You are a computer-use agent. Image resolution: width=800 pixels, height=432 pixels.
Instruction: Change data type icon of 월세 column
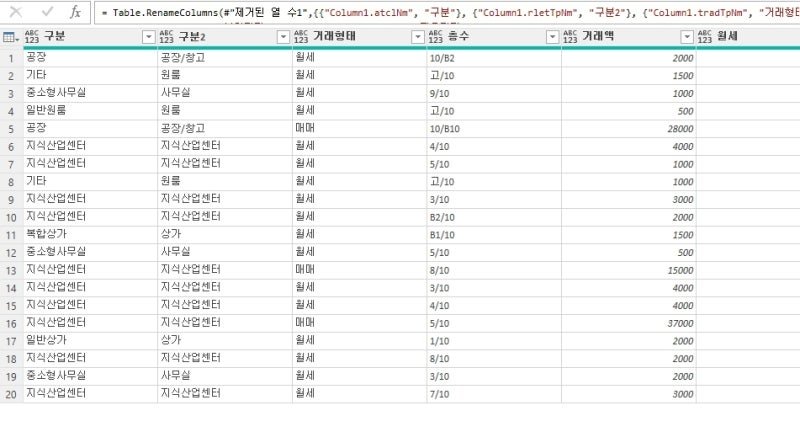705,37
